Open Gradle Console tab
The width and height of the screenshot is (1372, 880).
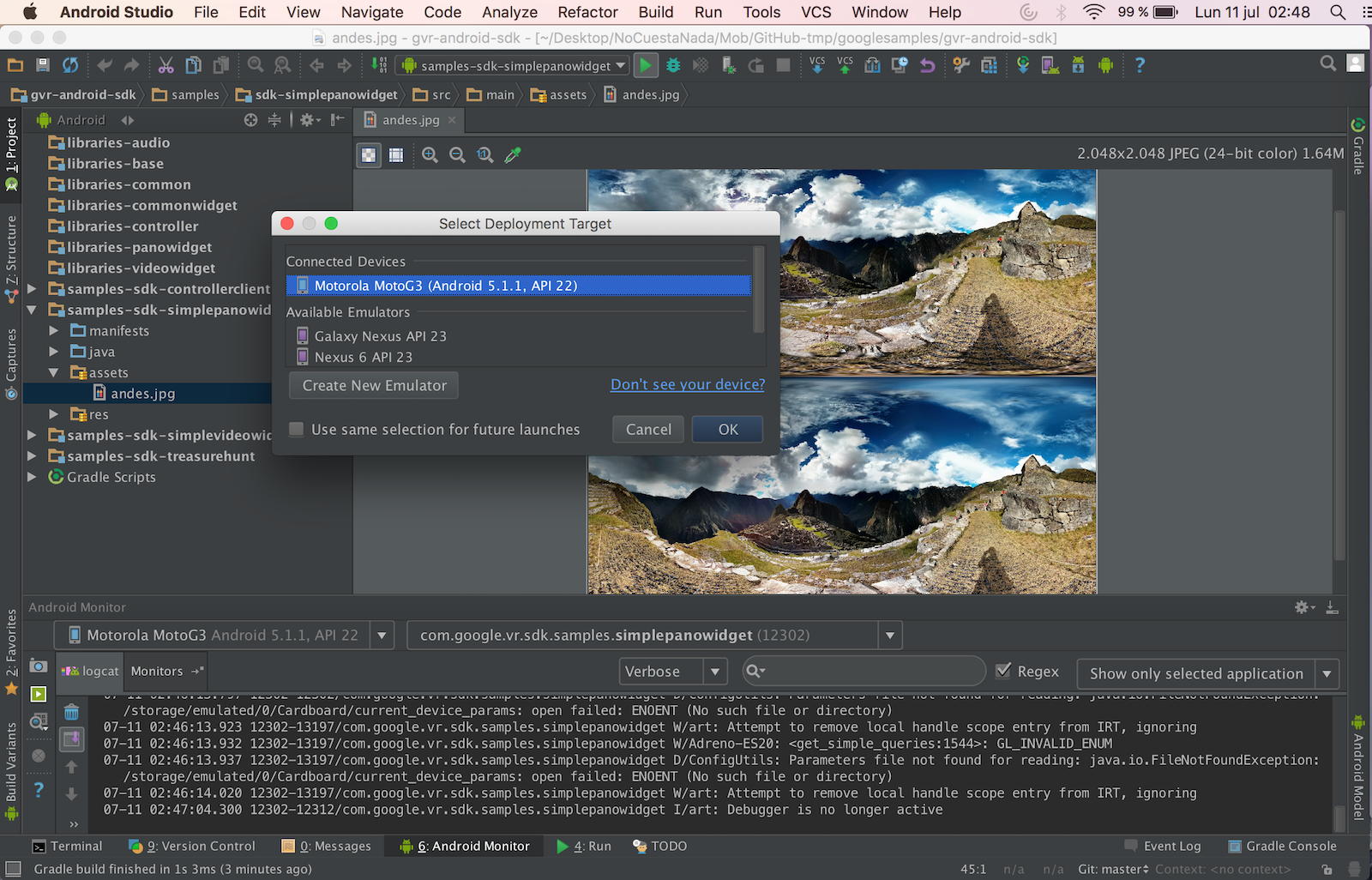point(1282,847)
